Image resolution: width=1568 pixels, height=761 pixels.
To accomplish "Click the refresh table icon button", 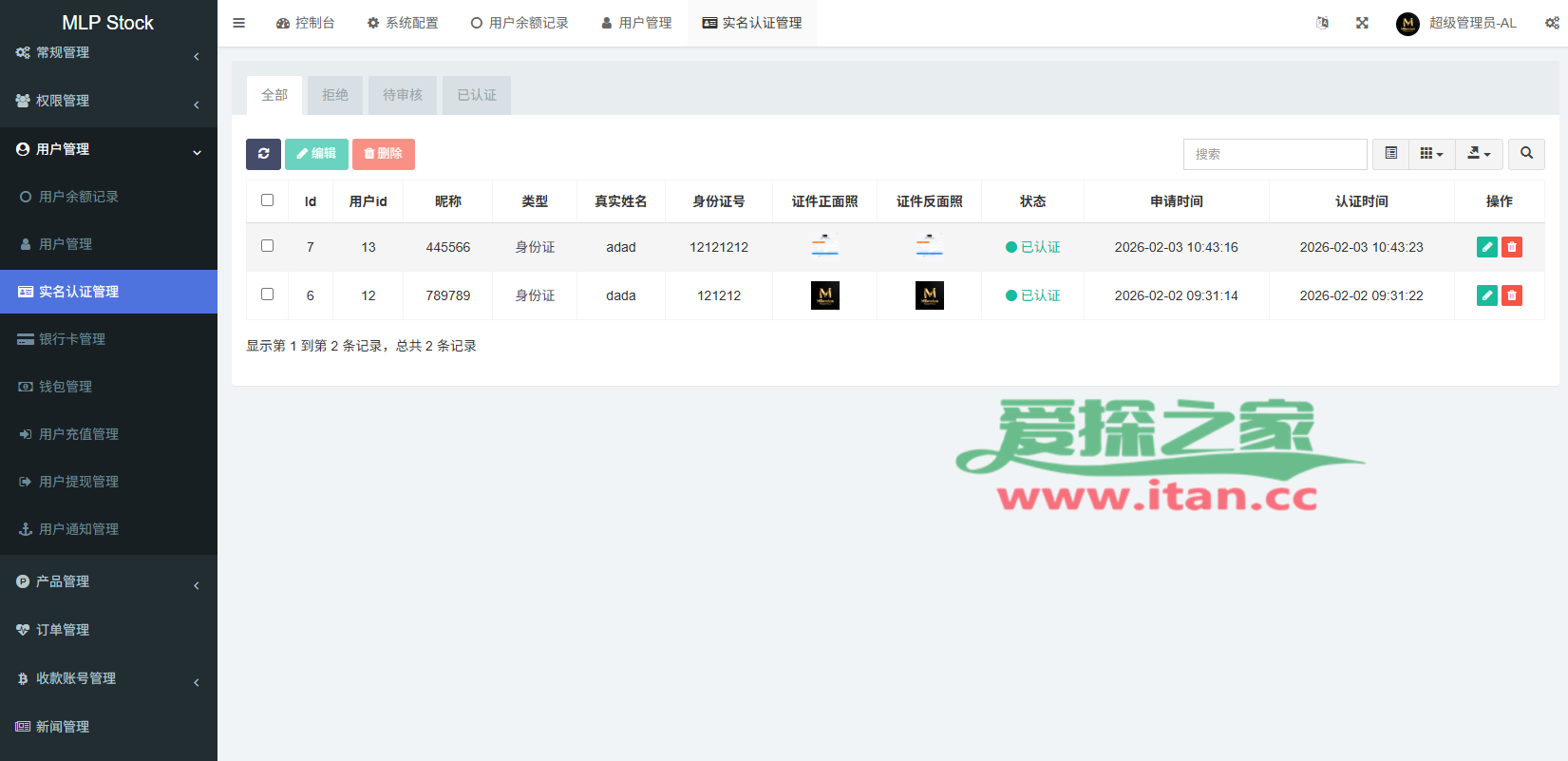I will pos(263,154).
